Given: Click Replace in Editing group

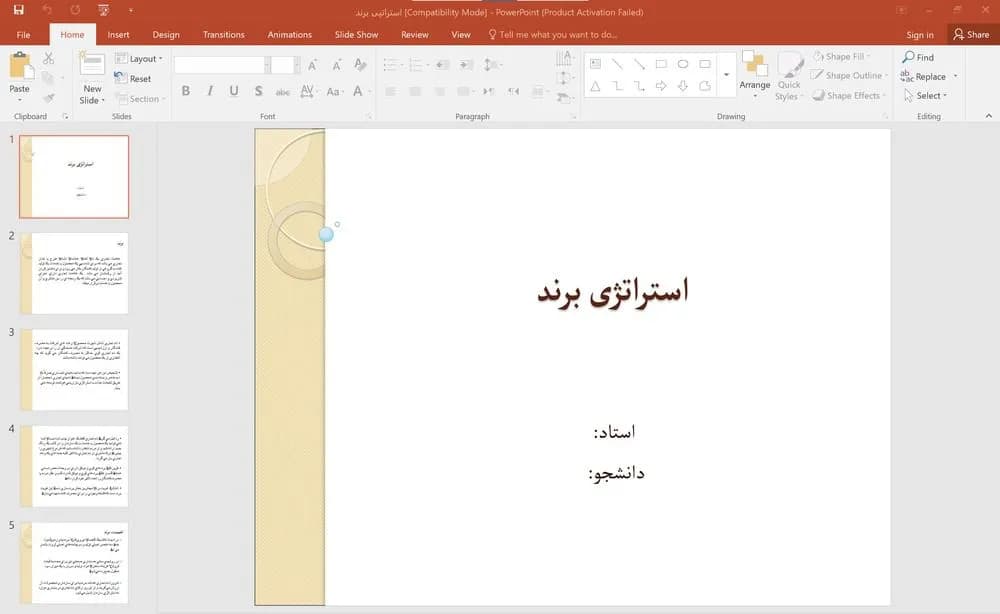Looking at the screenshot, I should point(929,77).
